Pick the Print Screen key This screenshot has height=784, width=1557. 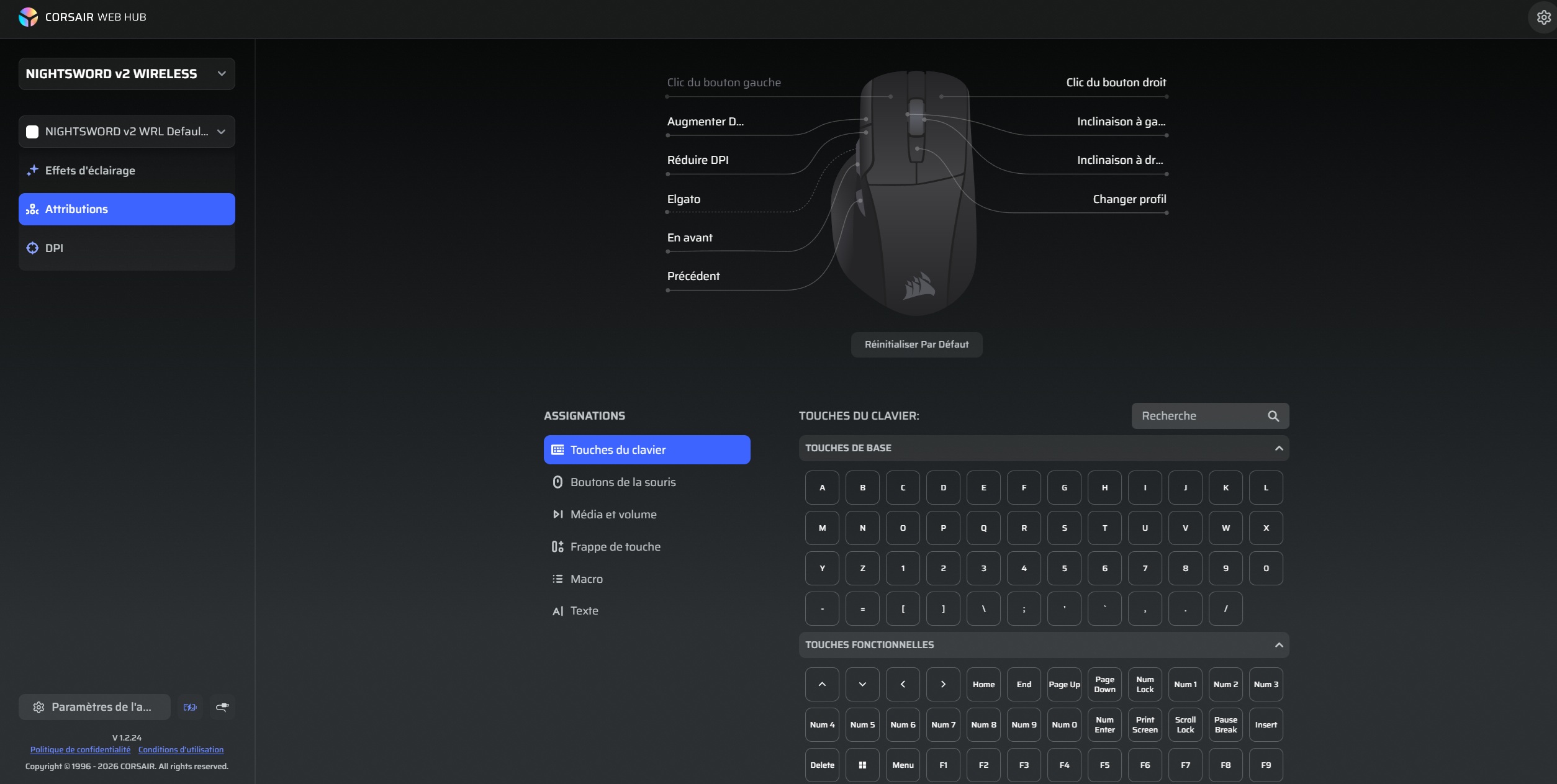click(x=1145, y=725)
